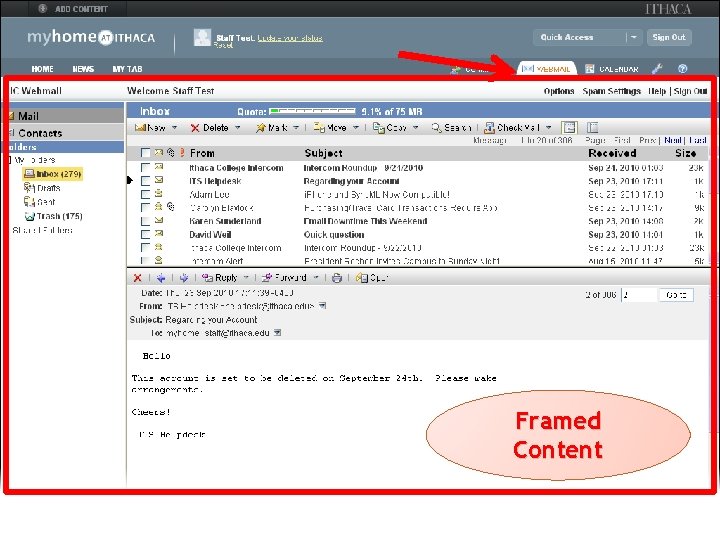This screenshot has width=720, height=540.
Task: Sort messages by the Received column header
Action: pos(612,153)
